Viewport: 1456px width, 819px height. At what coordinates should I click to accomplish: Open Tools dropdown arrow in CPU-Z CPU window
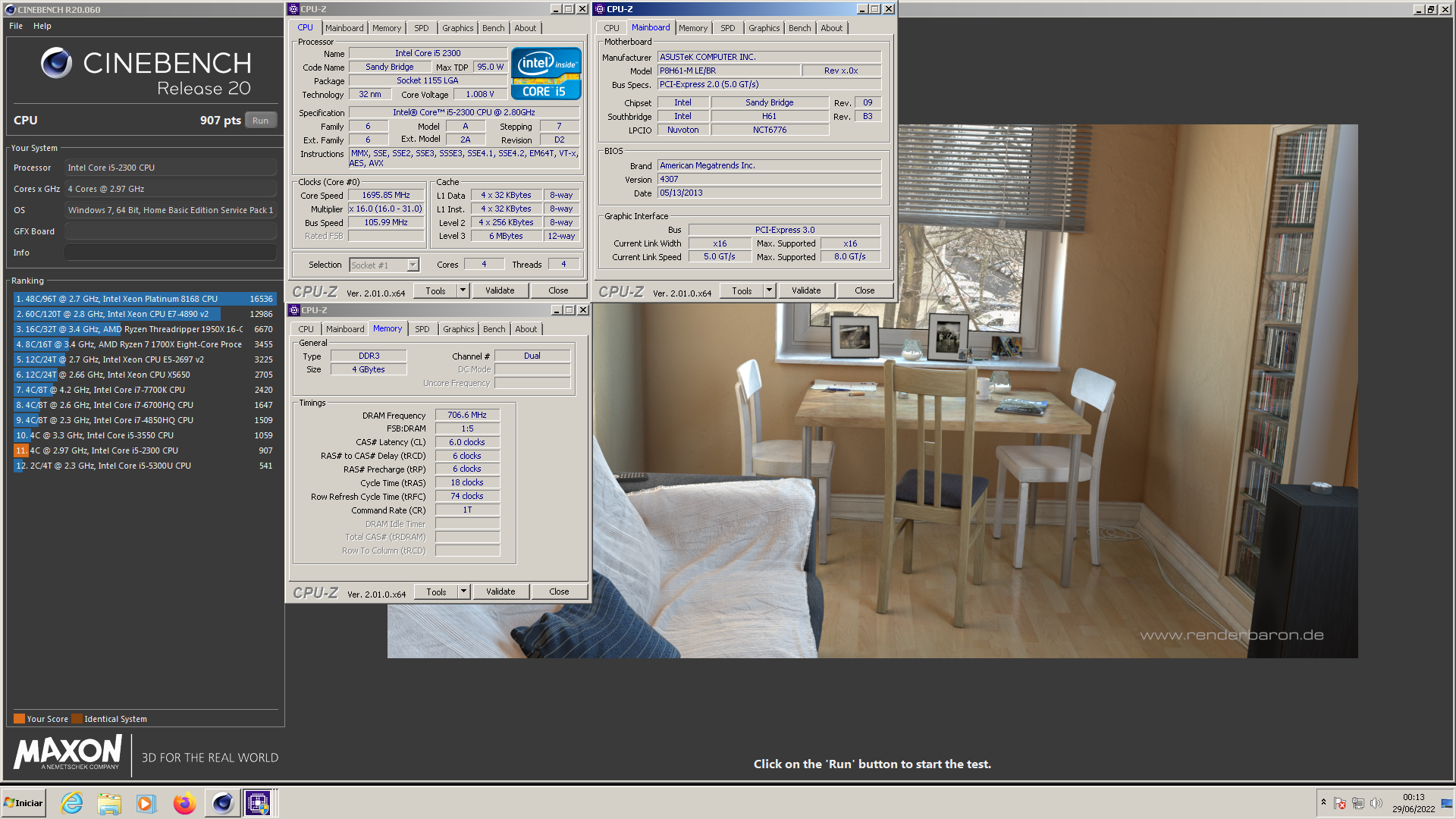point(463,290)
